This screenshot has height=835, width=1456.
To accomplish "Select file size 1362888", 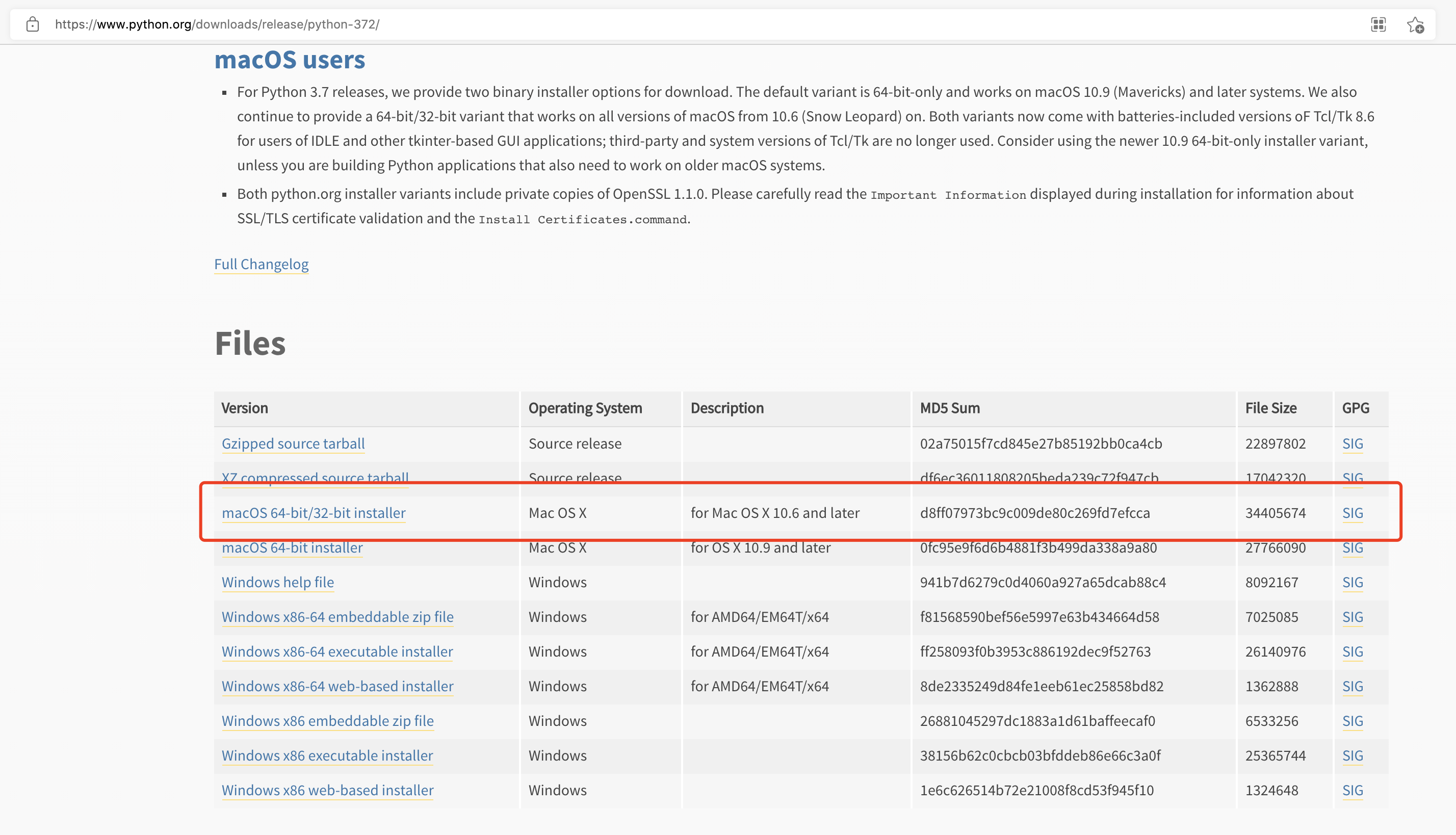I will pos(1271,686).
